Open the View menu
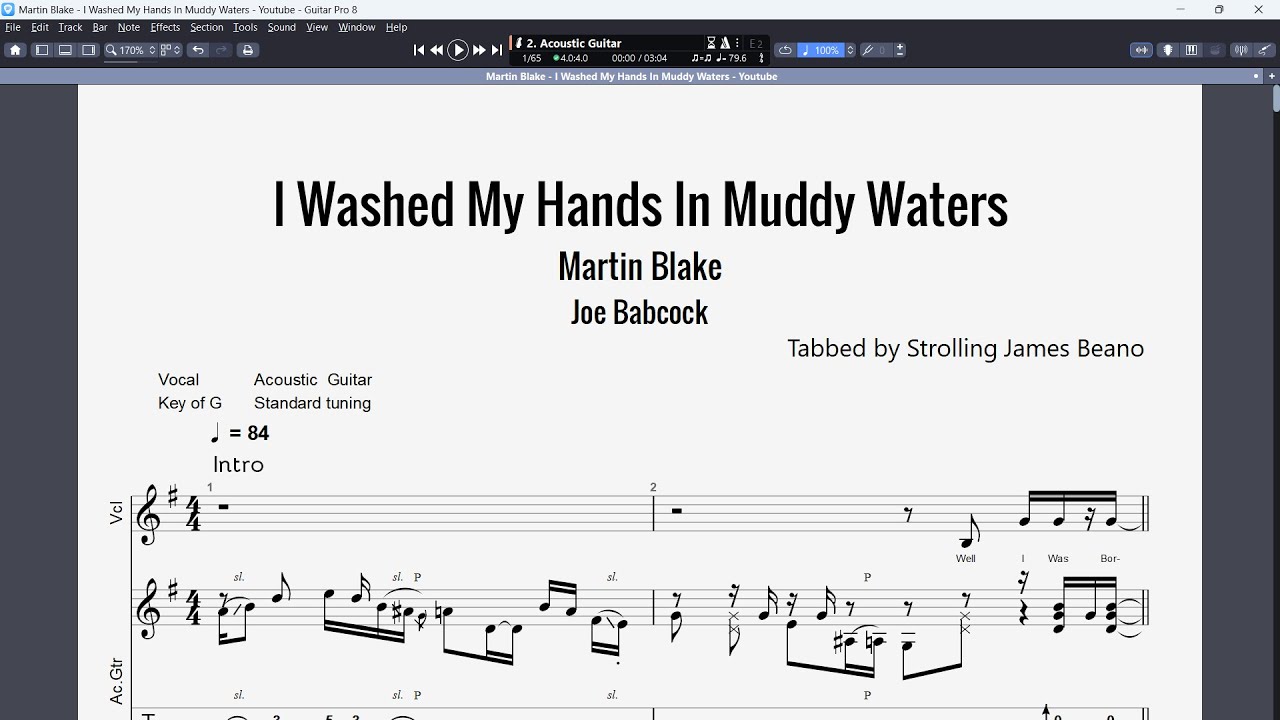Image resolution: width=1280 pixels, height=720 pixels. pos(317,27)
